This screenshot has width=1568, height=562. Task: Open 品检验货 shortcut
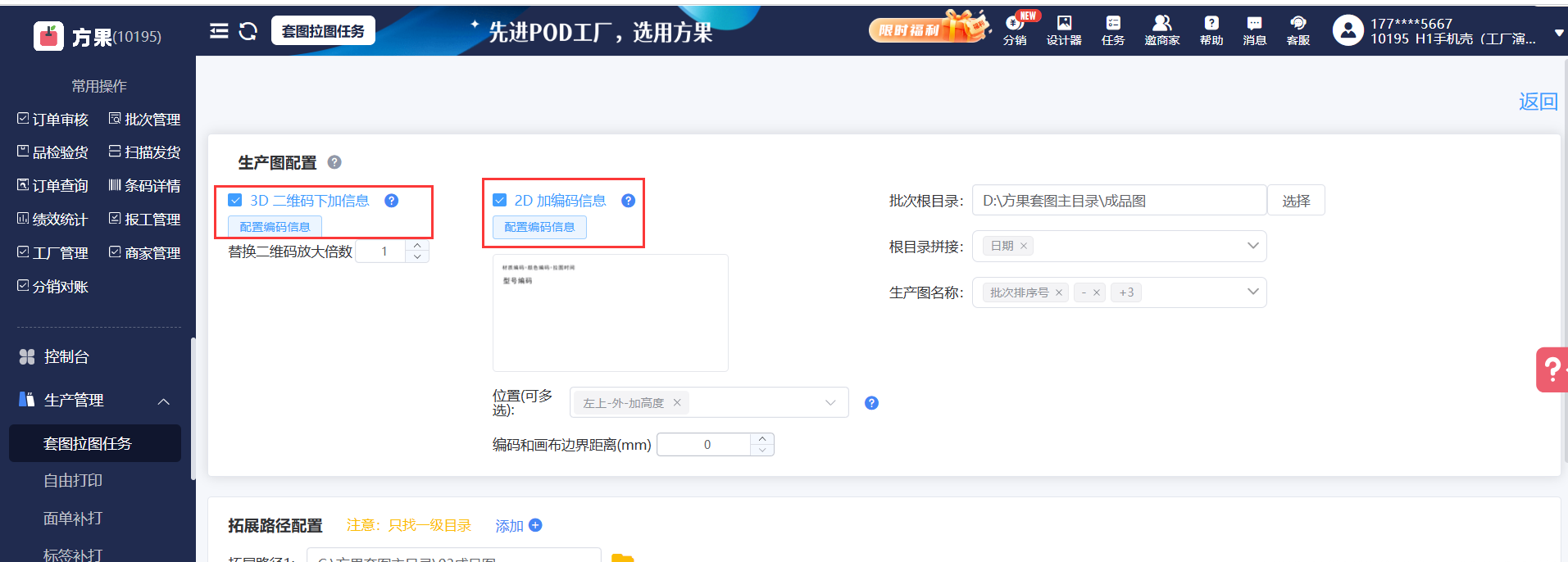pyautogui.click(x=53, y=152)
